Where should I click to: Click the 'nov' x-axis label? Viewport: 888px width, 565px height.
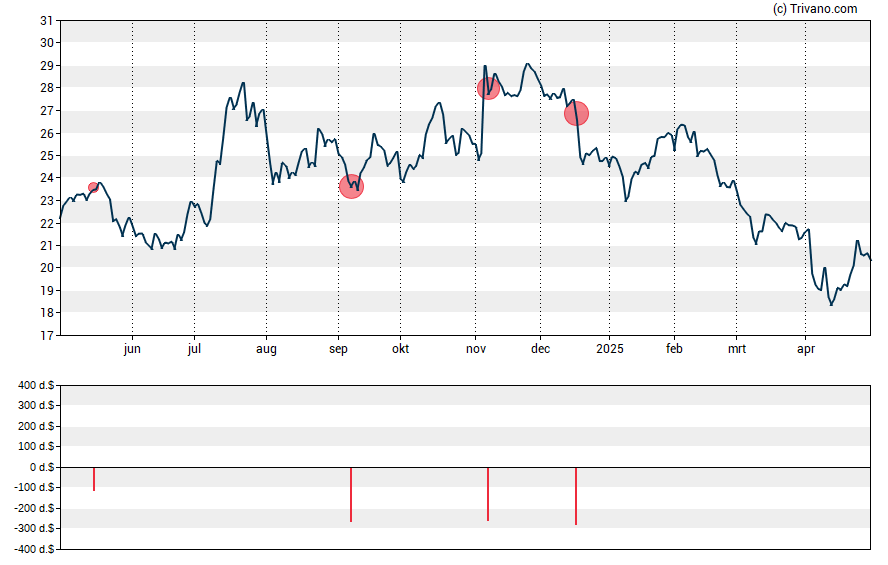click(476, 349)
